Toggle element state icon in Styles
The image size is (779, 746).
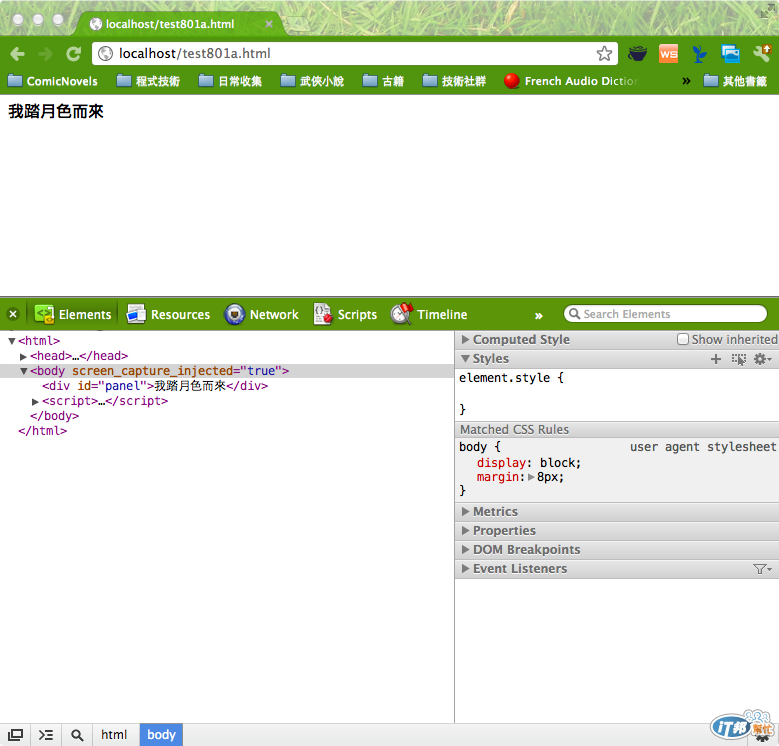739,359
